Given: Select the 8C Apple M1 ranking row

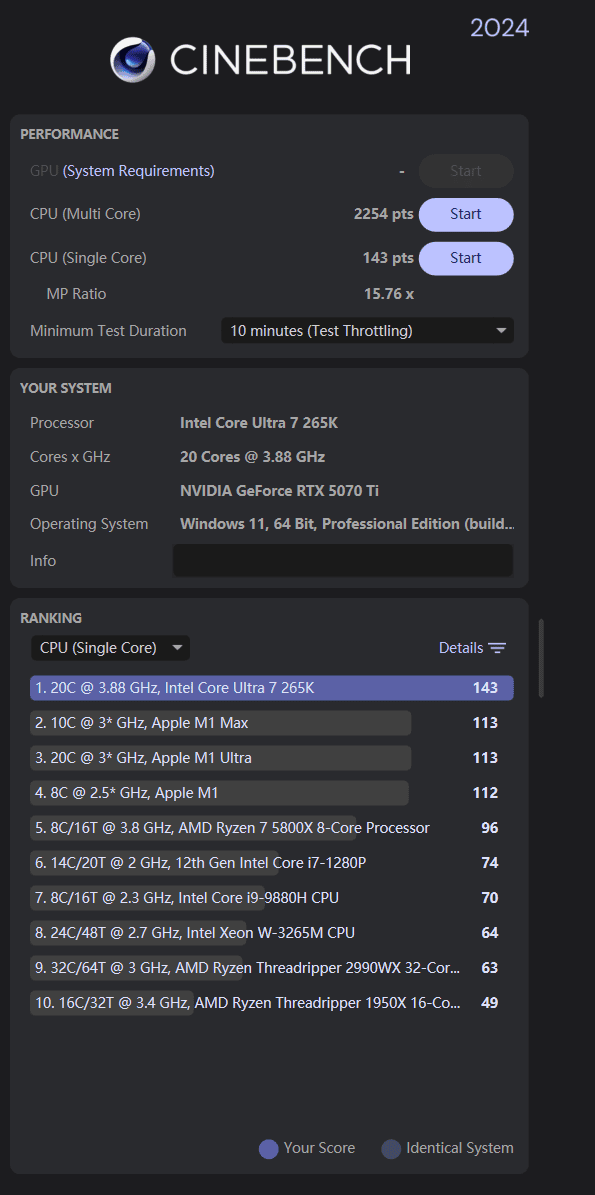Looking at the screenshot, I should (x=272, y=793).
